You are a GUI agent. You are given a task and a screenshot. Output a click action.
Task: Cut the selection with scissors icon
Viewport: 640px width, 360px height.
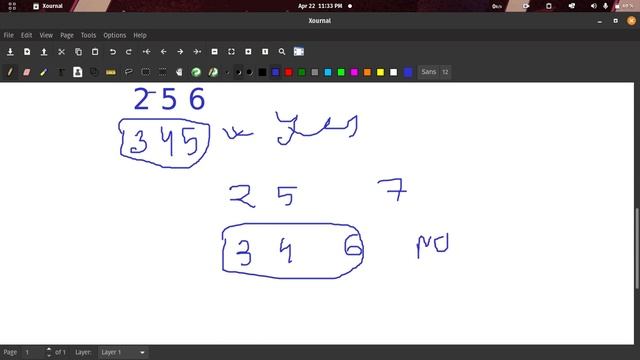pyautogui.click(x=61, y=52)
